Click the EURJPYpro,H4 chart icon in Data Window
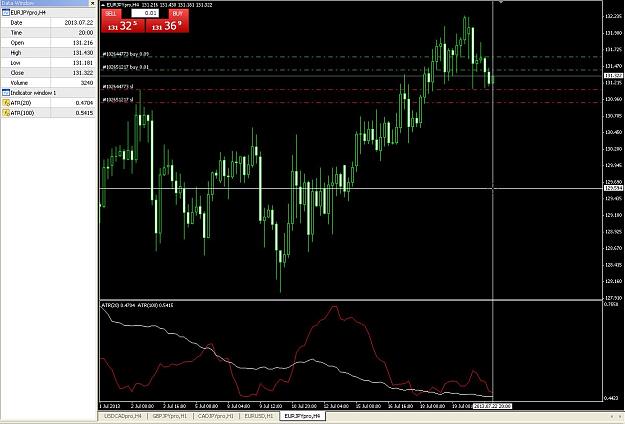Viewport: 625px width, 424px height. coord(6,13)
